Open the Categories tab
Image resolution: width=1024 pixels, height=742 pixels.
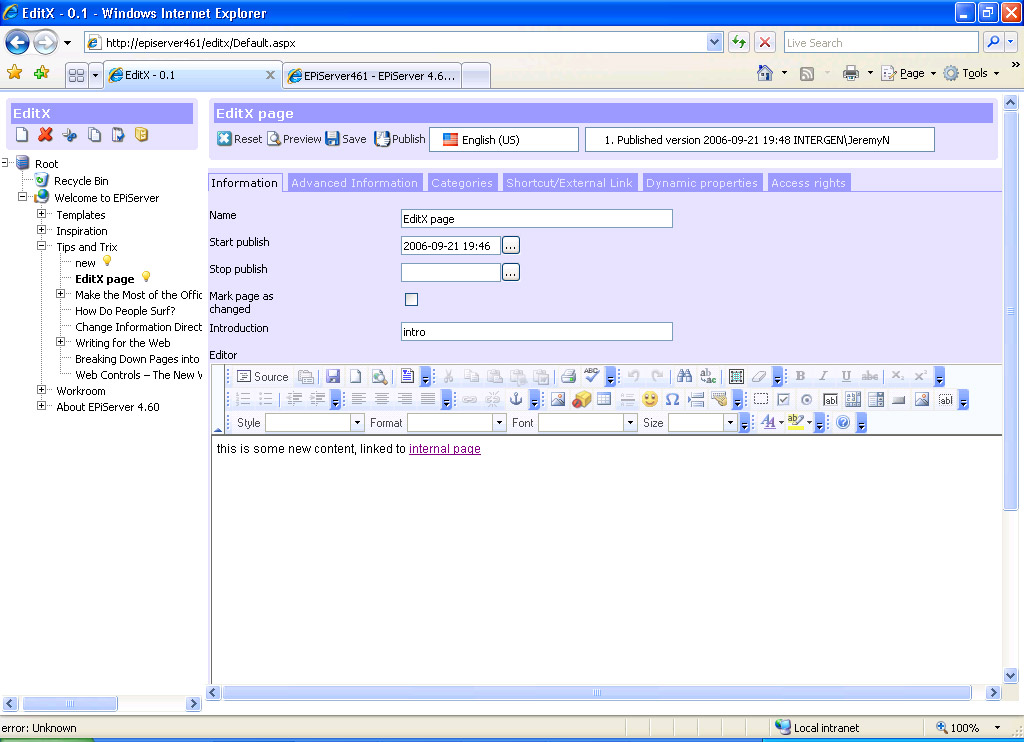coord(462,183)
